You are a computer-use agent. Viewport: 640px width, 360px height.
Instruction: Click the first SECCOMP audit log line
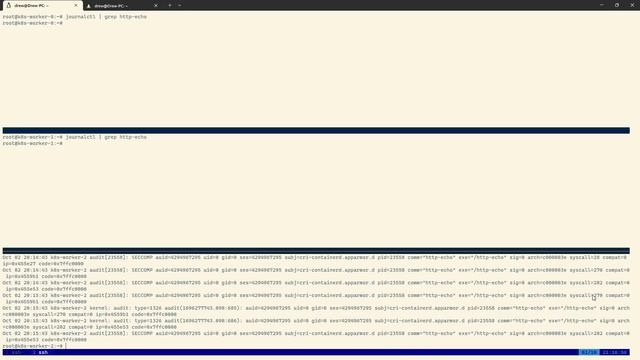coord(315,260)
